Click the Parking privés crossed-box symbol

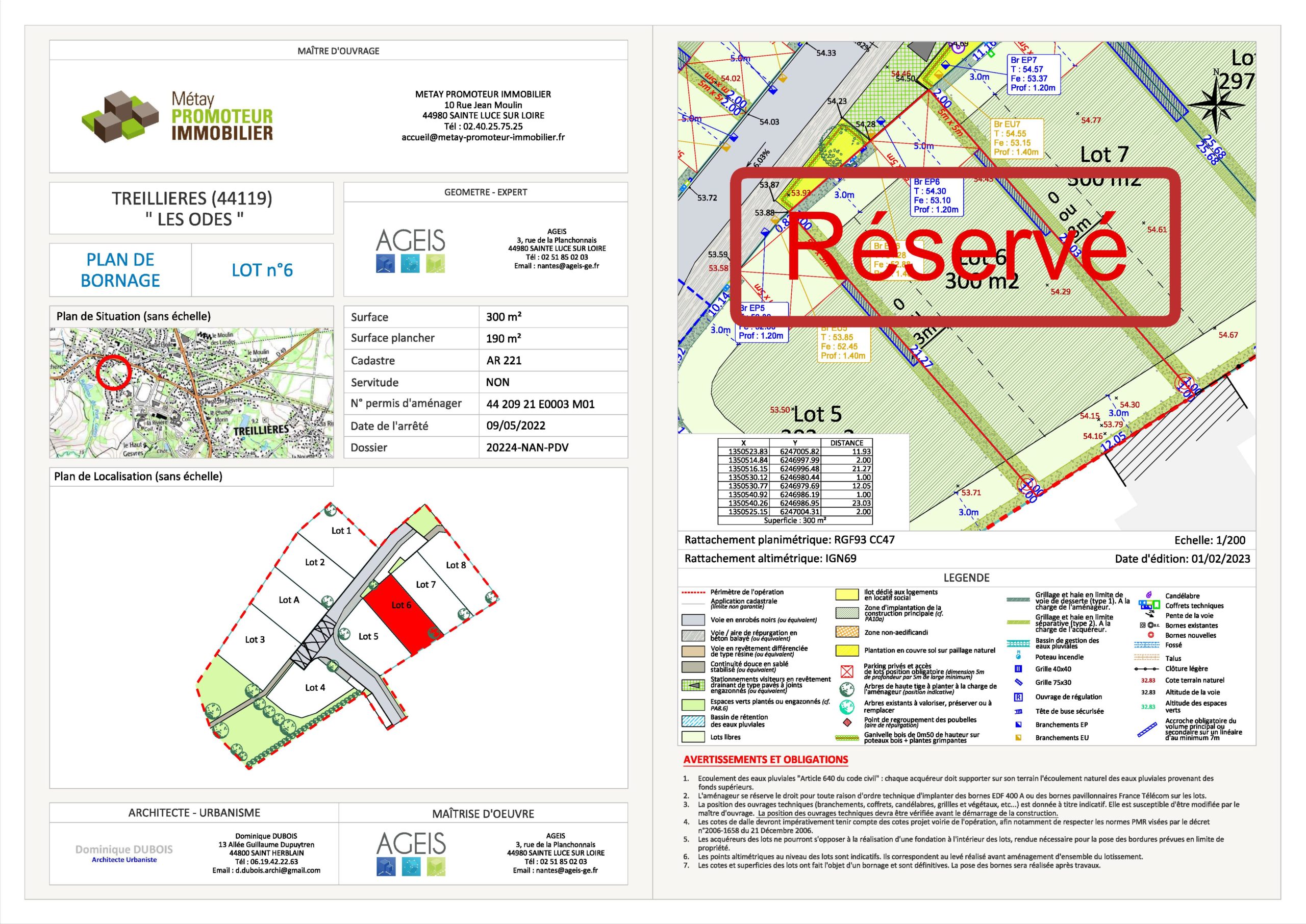click(847, 671)
